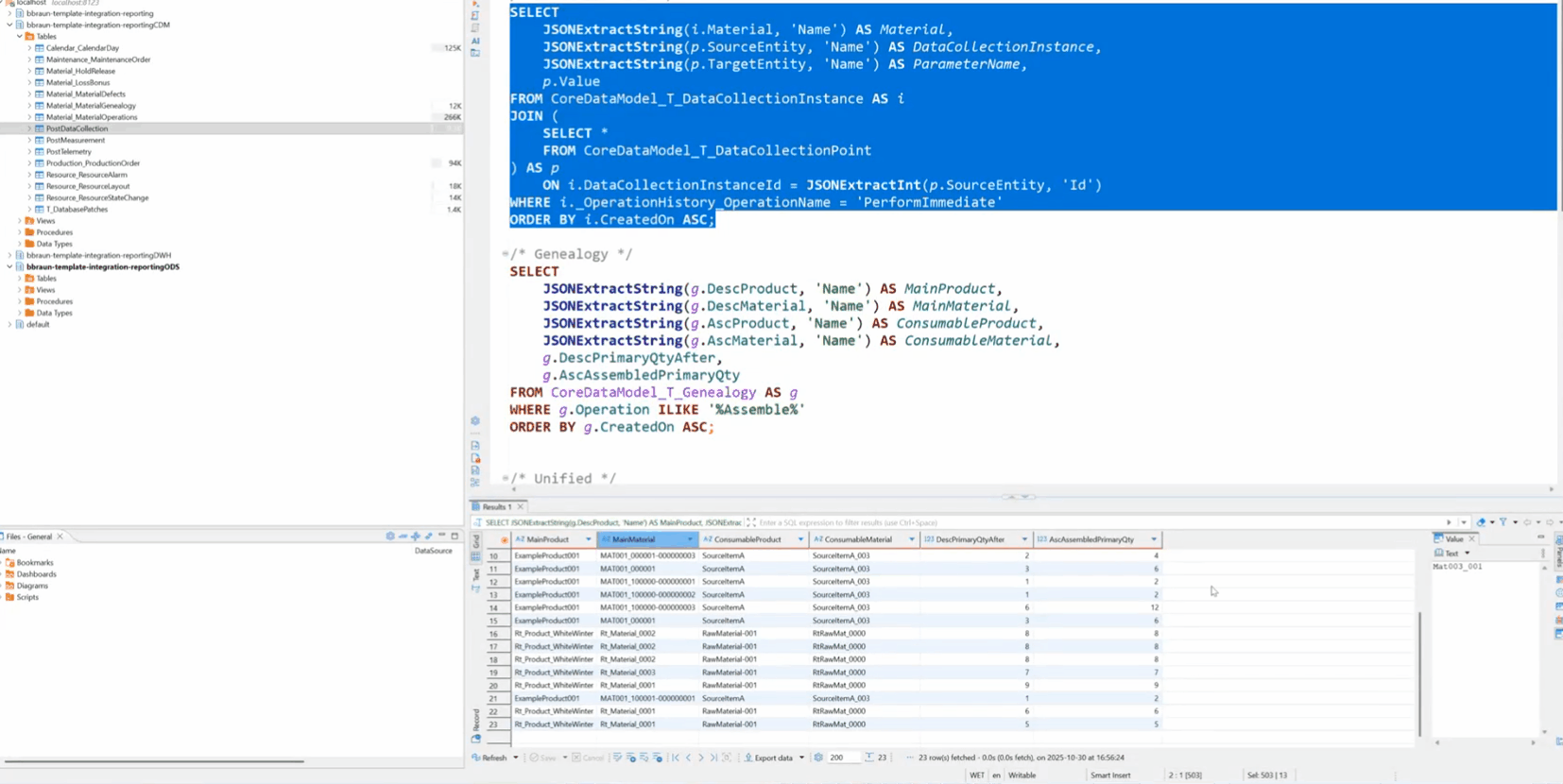Go to the next results page arrow
Viewport: 1563px width, 784px height.
pos(701,758)
